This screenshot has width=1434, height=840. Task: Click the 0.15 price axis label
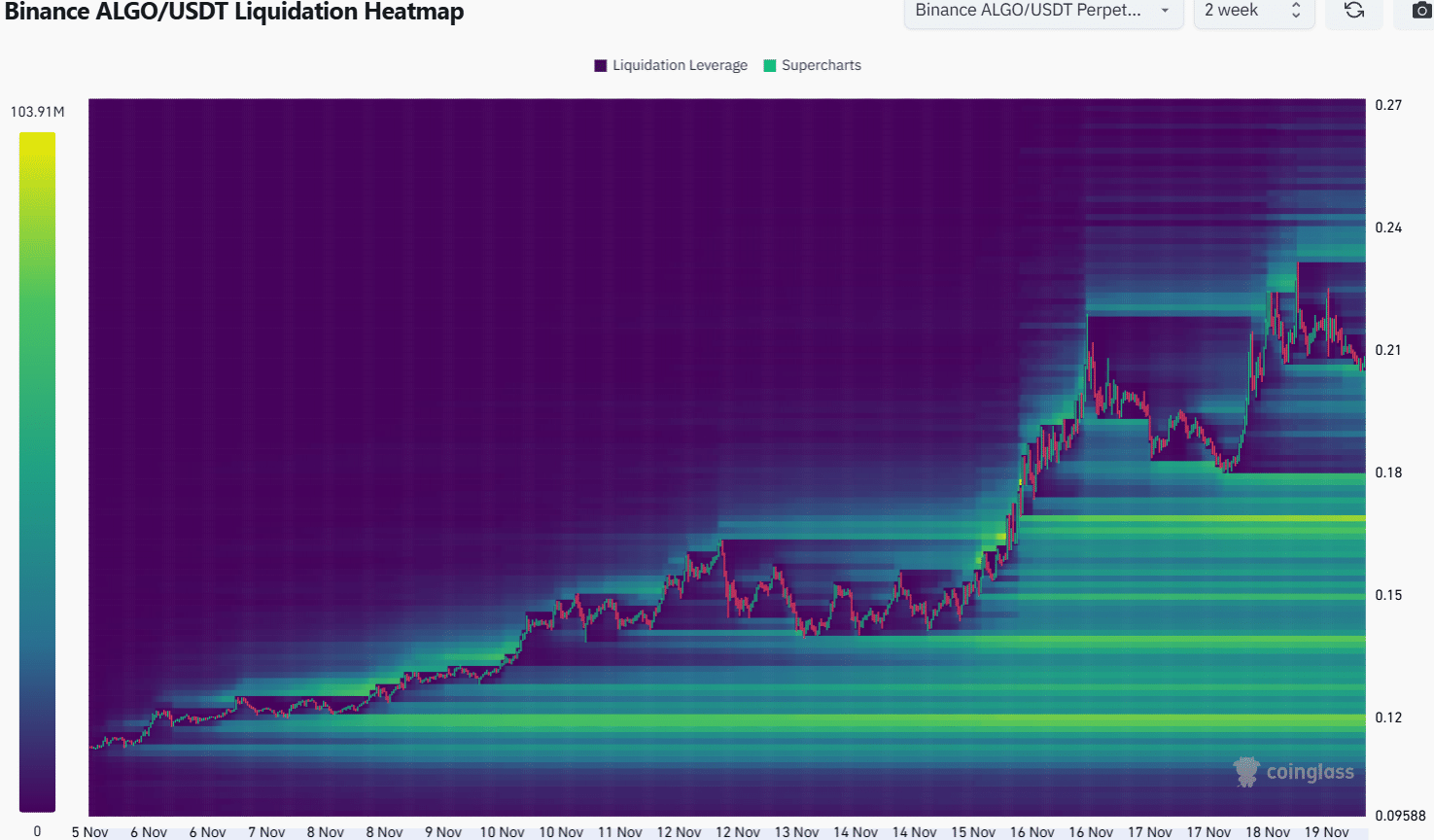[1388, 595]
